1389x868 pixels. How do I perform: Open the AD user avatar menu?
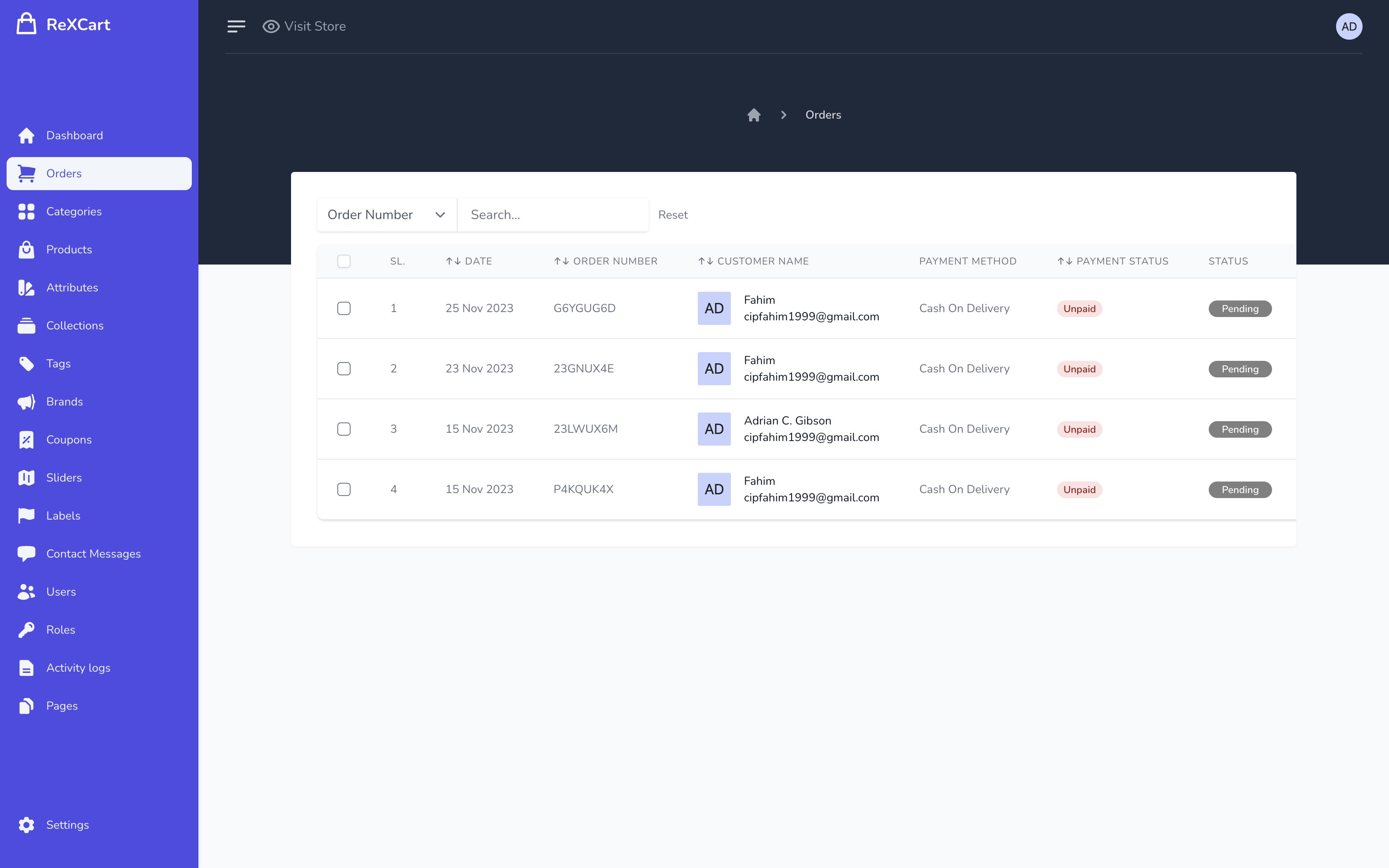pyautogui.click(x=1348, y=26)
